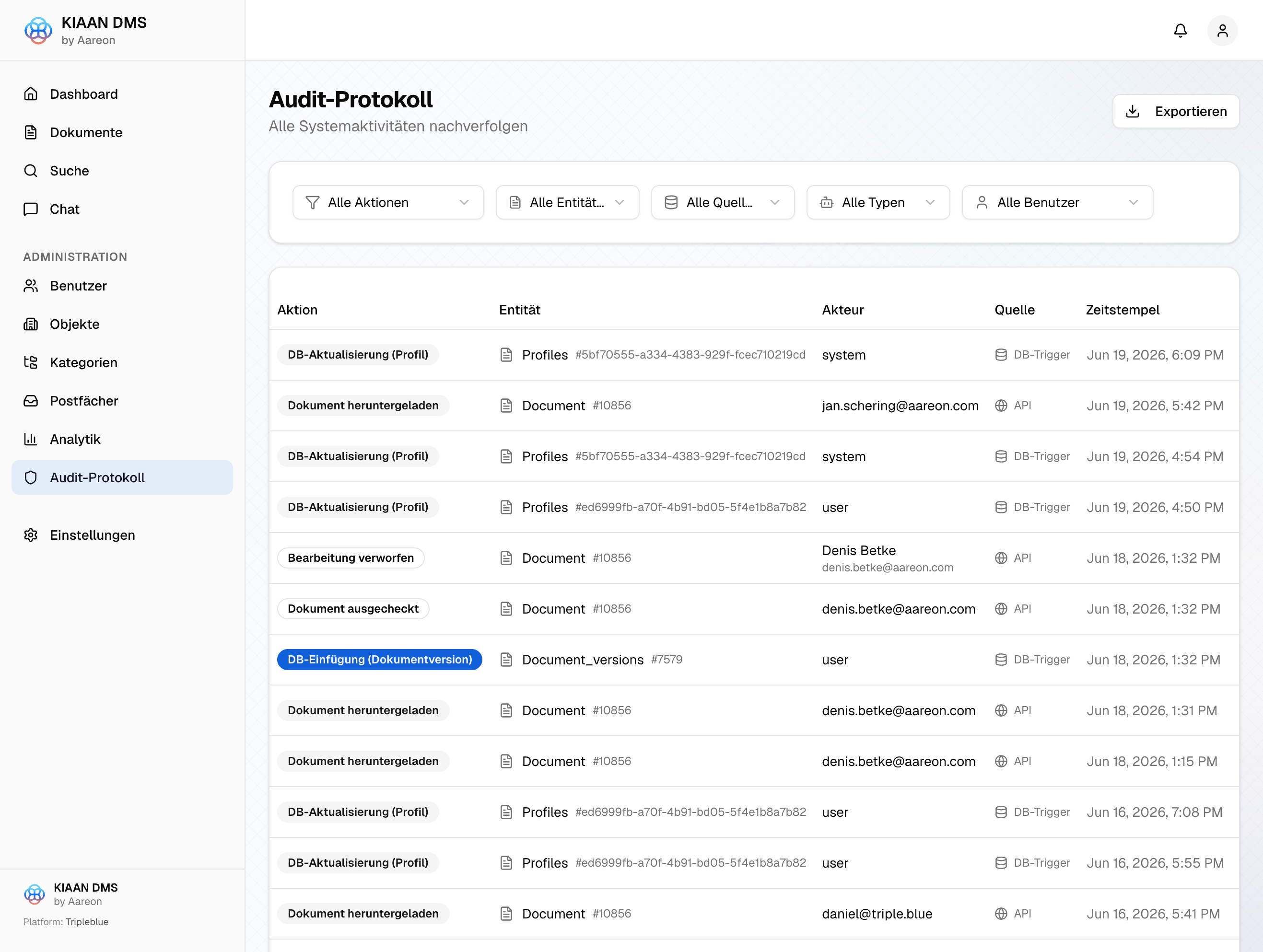Open the Alle Entitäten filter dropdown
The height and width of the screenshot is (952, 1263).
[568, 203]
